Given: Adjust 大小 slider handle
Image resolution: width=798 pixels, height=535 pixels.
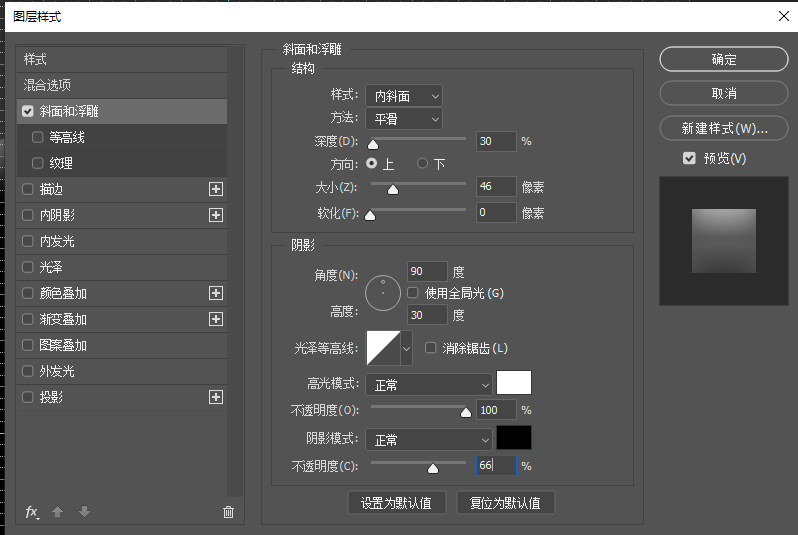Looking at the screenshot, I should pos(393,189).
